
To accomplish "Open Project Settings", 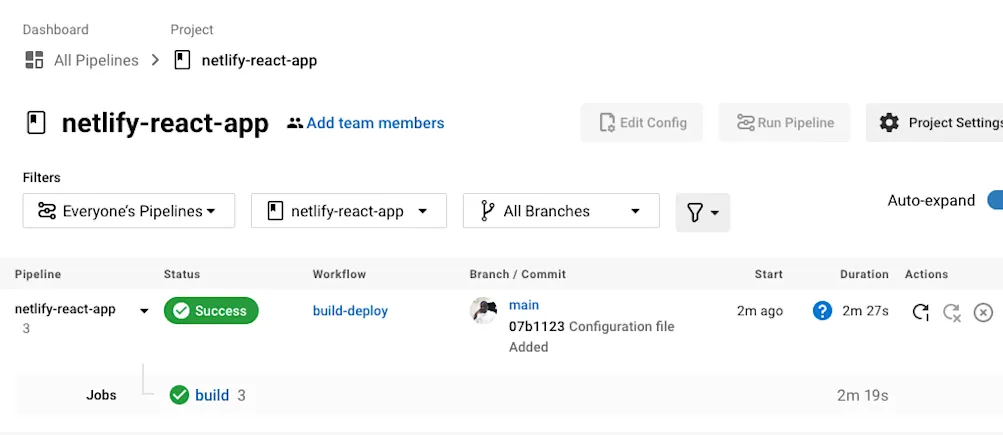I will click(935, 122).
